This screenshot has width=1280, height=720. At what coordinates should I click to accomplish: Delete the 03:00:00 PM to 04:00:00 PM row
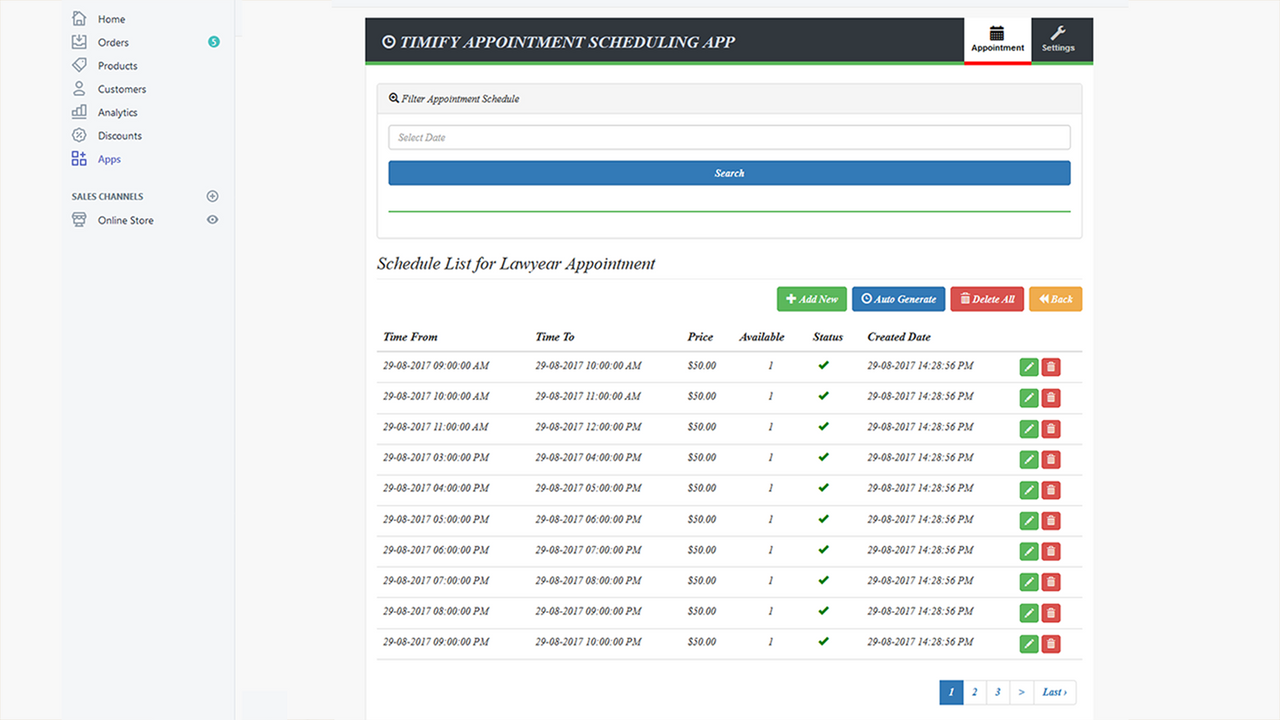1051,460
